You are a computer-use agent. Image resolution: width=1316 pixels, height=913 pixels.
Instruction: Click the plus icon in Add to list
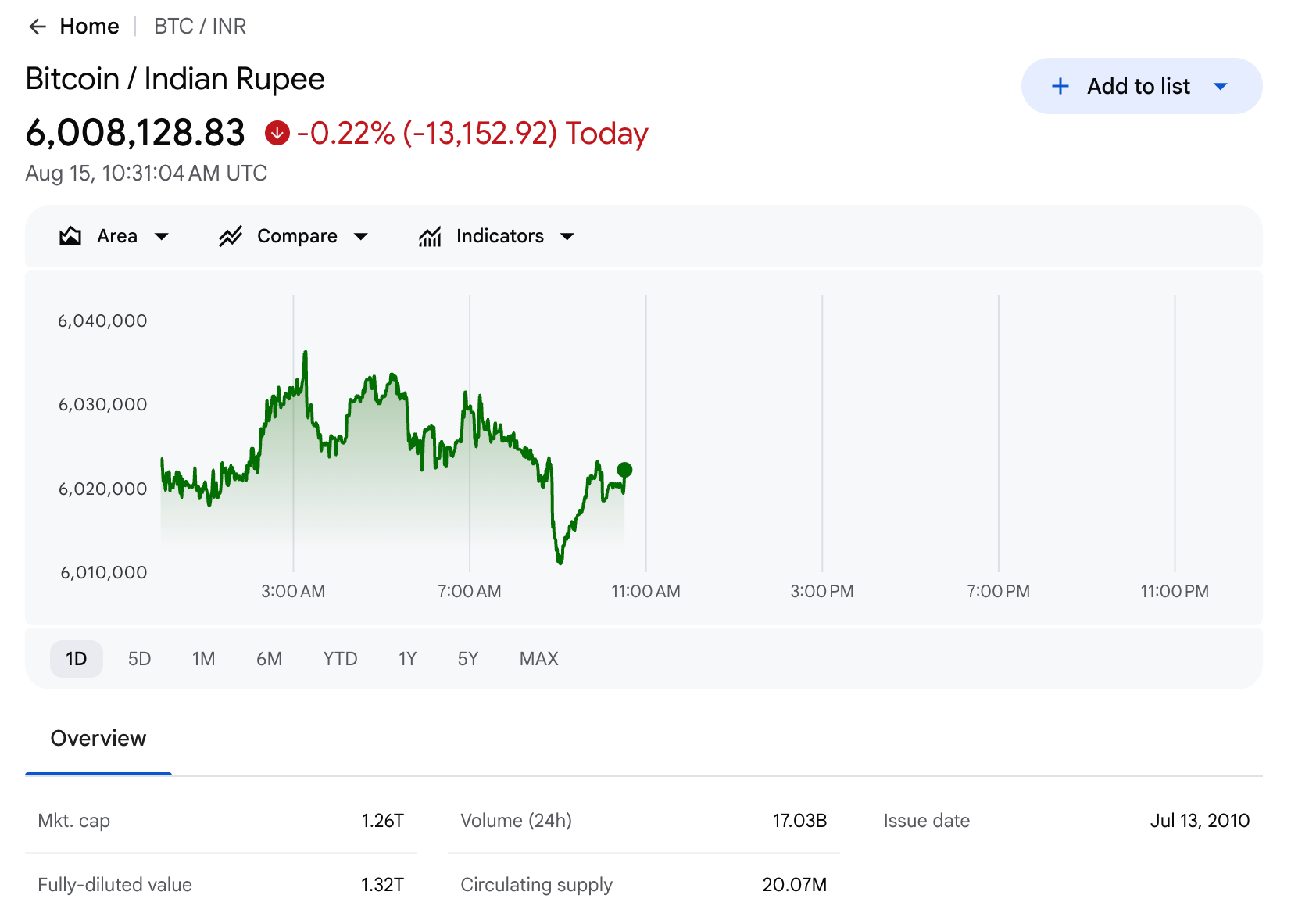click(1060, 86)
